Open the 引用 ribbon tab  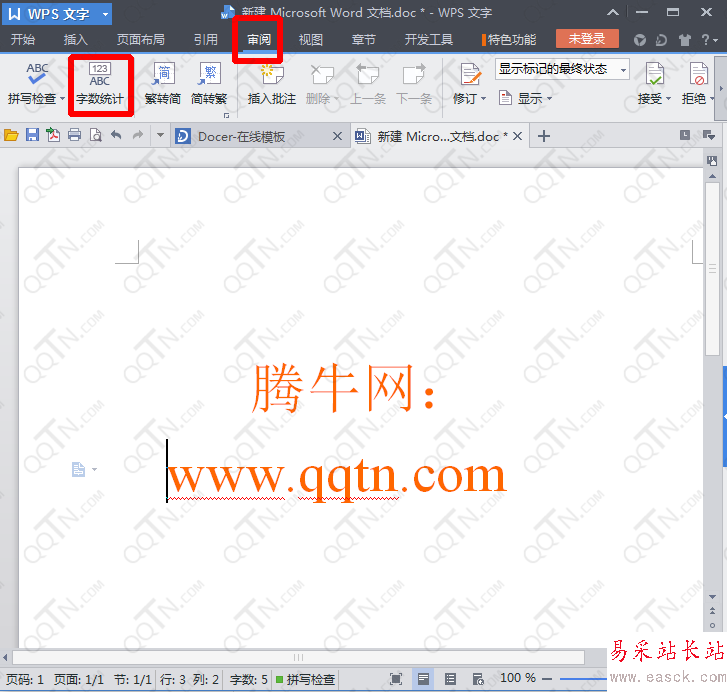tap(205, 40)
